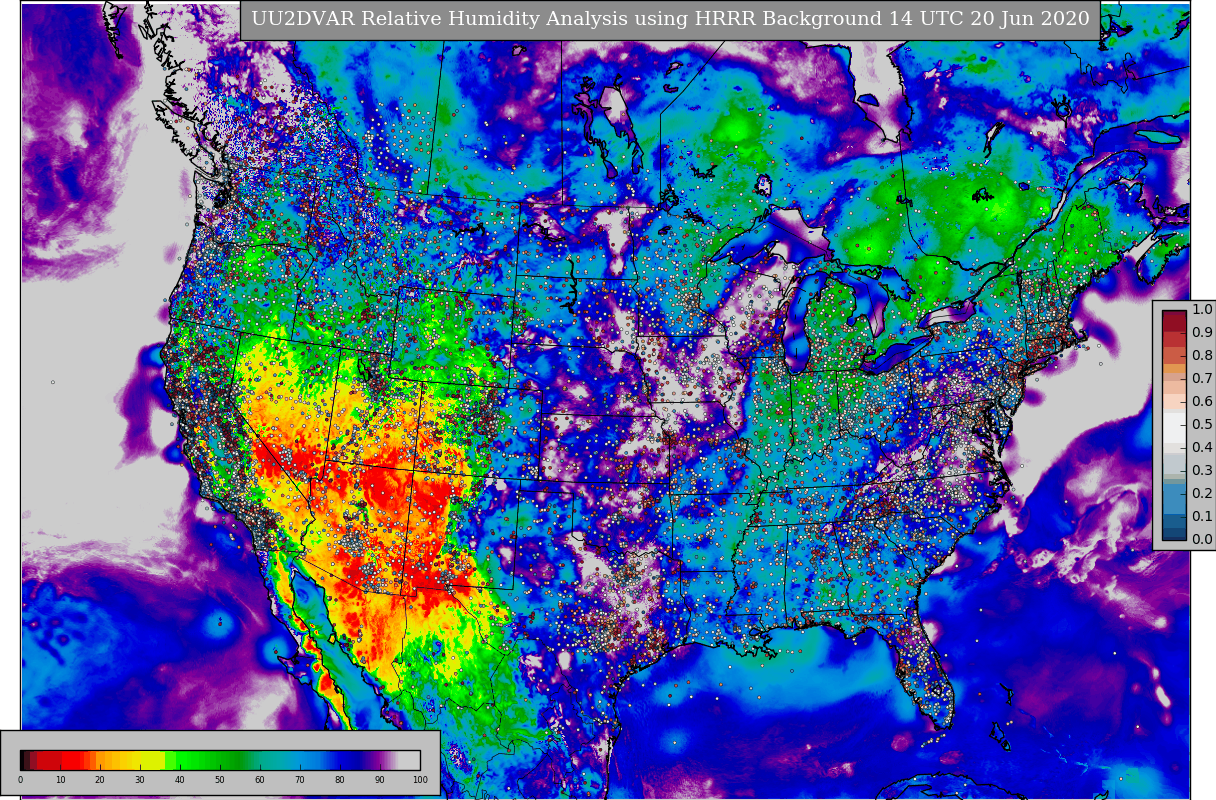1216x800 pixels.
Task: Click the 0.5 label on right legend
Action: [x=1202, y=425]
